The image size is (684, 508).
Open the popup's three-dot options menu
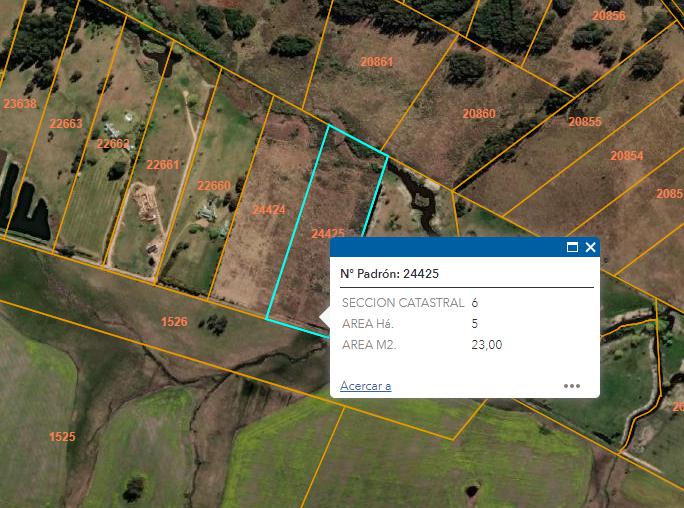tap(571, 386)
